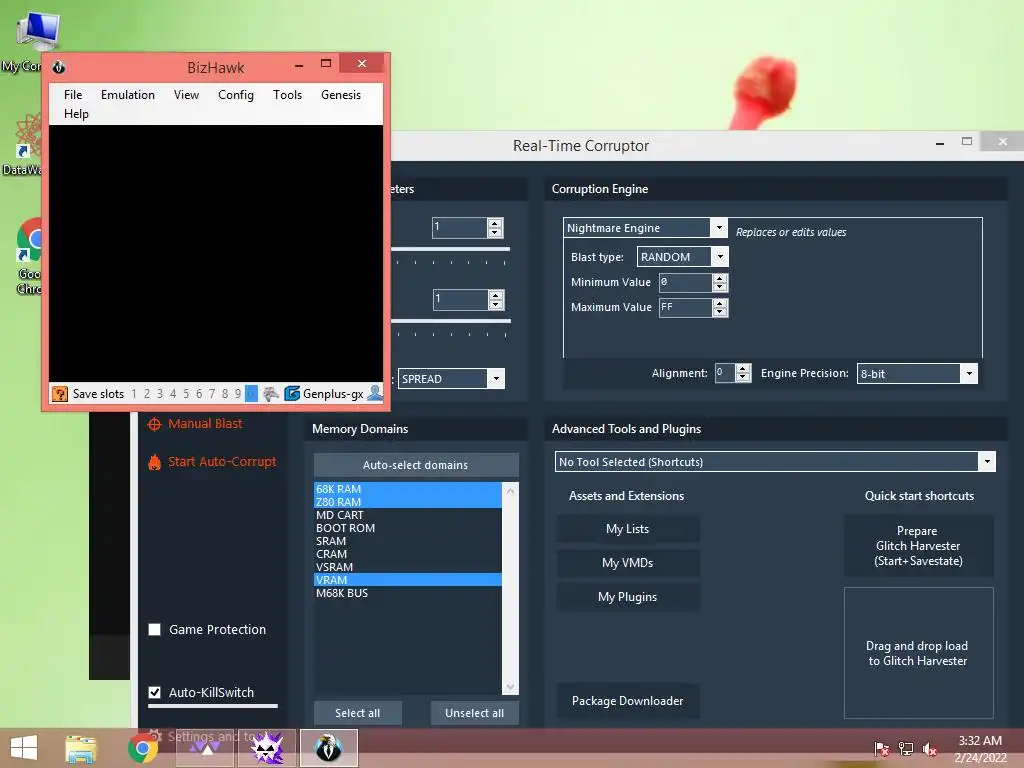The height and width of the screenshot is (768, 1024).
Task: Open the Blast type RANDOM dropdown
Action: click(720, 257)
